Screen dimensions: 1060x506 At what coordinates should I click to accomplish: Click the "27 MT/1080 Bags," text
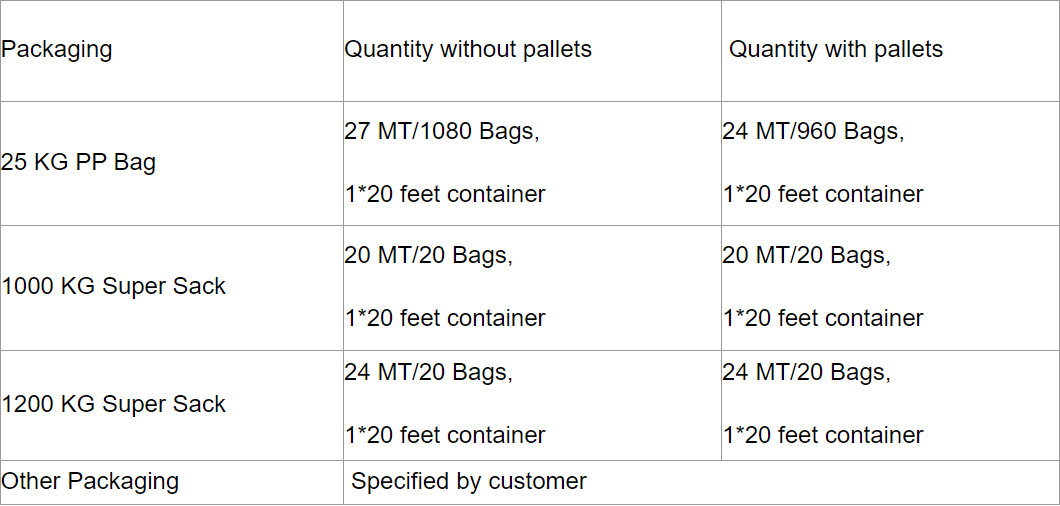pyautogui.click(x=442, y=132)
